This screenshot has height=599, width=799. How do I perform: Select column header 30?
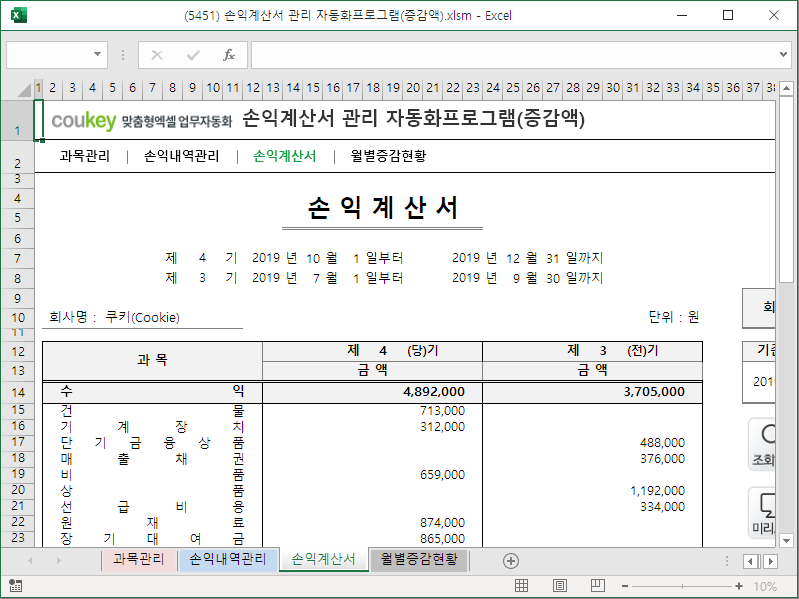click(x=613, y=88)
